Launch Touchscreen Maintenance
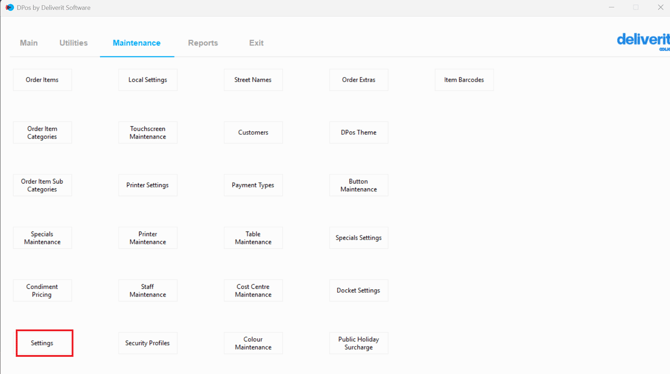The image size is (670, 374). pyautogui.click(x=148, y=133)
